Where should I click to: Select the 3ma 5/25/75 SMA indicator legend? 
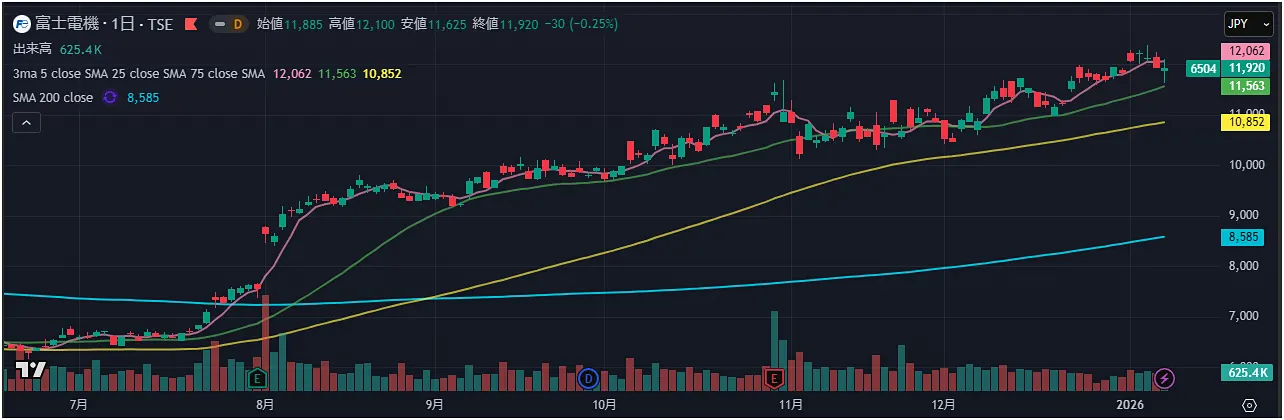(138, 73)
